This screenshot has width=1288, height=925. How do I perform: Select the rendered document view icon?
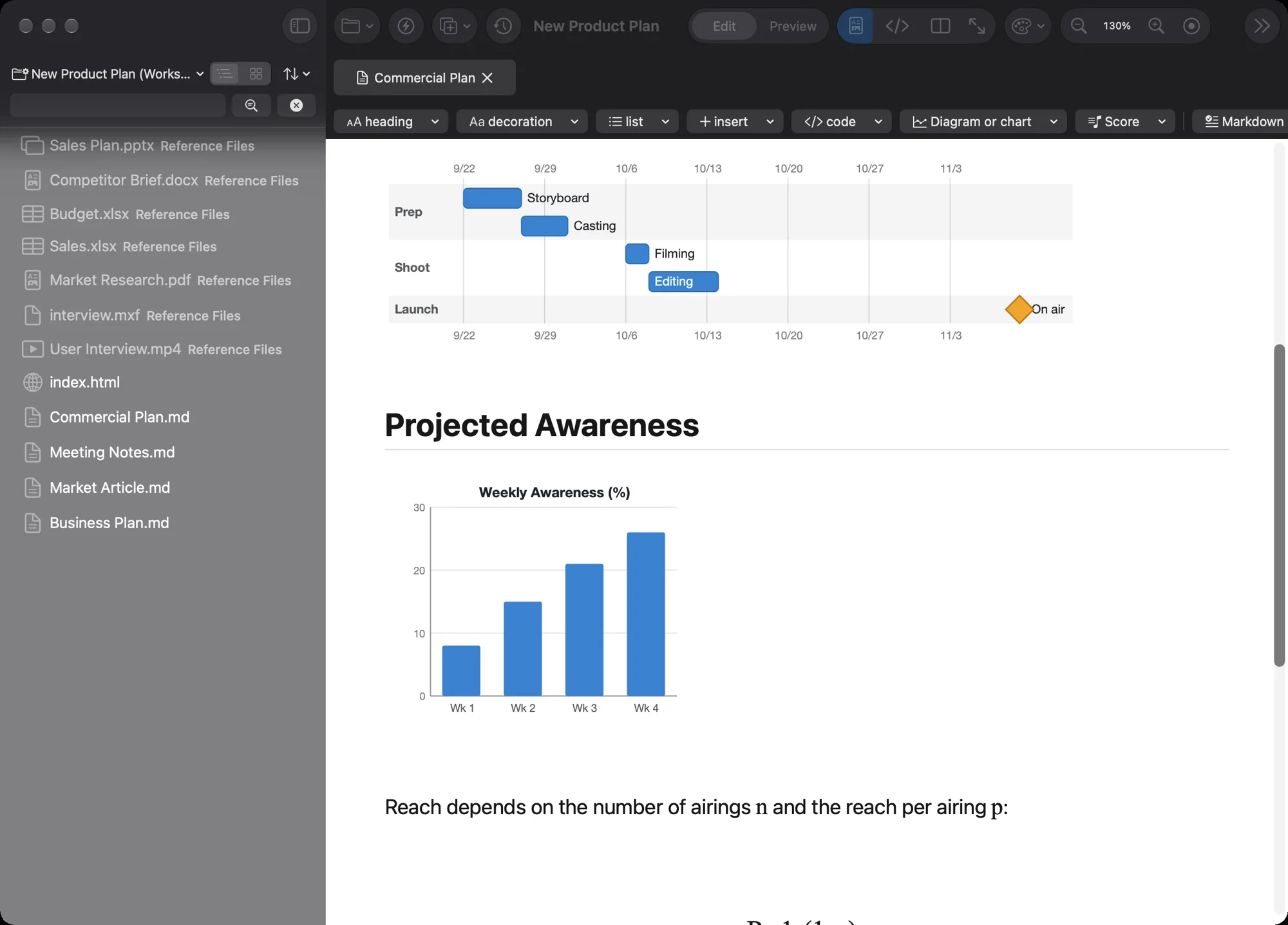tap(855, 26)
